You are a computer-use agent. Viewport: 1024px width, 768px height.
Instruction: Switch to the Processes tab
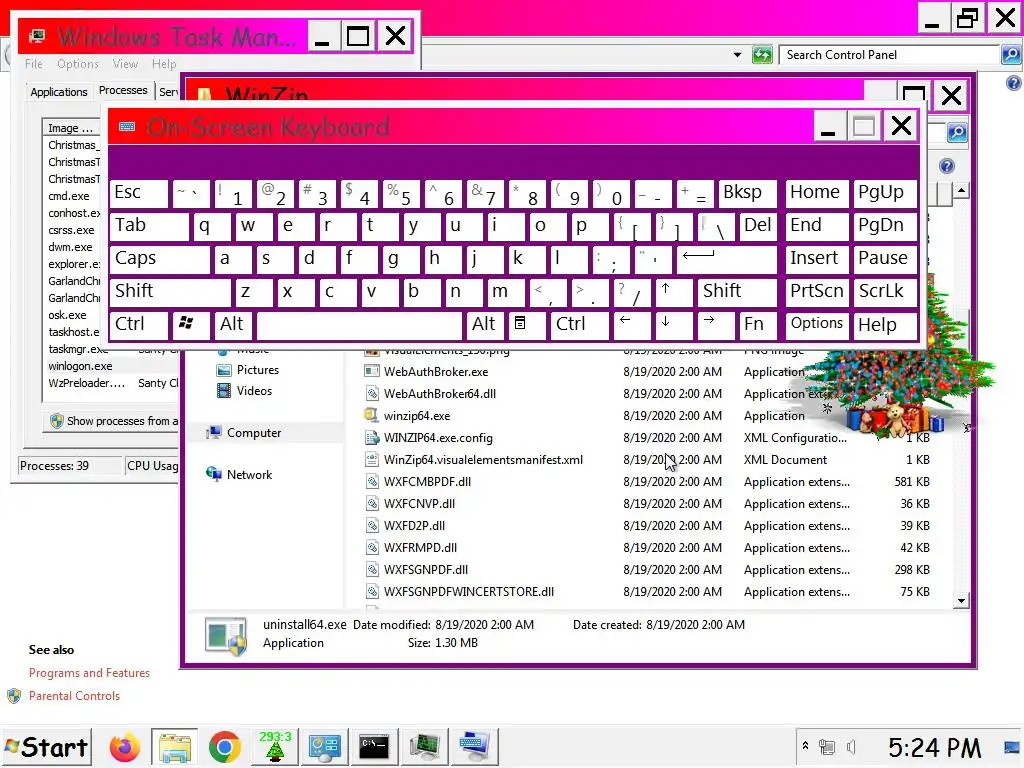[x=123, y=90]
